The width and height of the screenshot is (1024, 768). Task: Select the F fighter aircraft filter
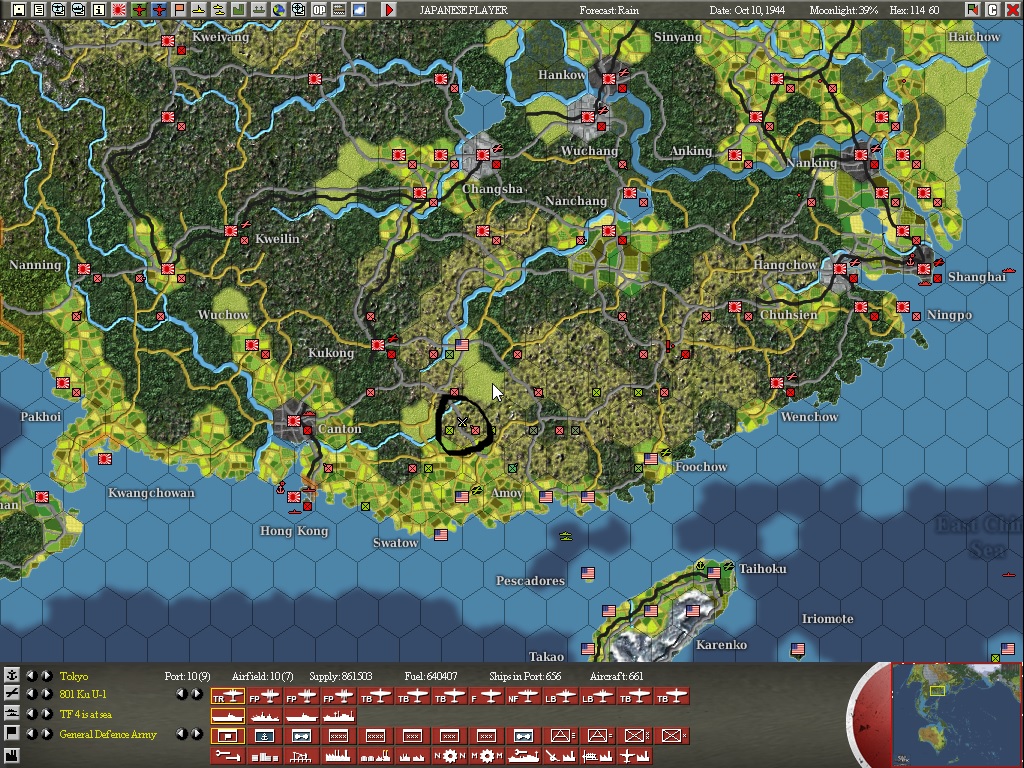[x=487, y=696]
